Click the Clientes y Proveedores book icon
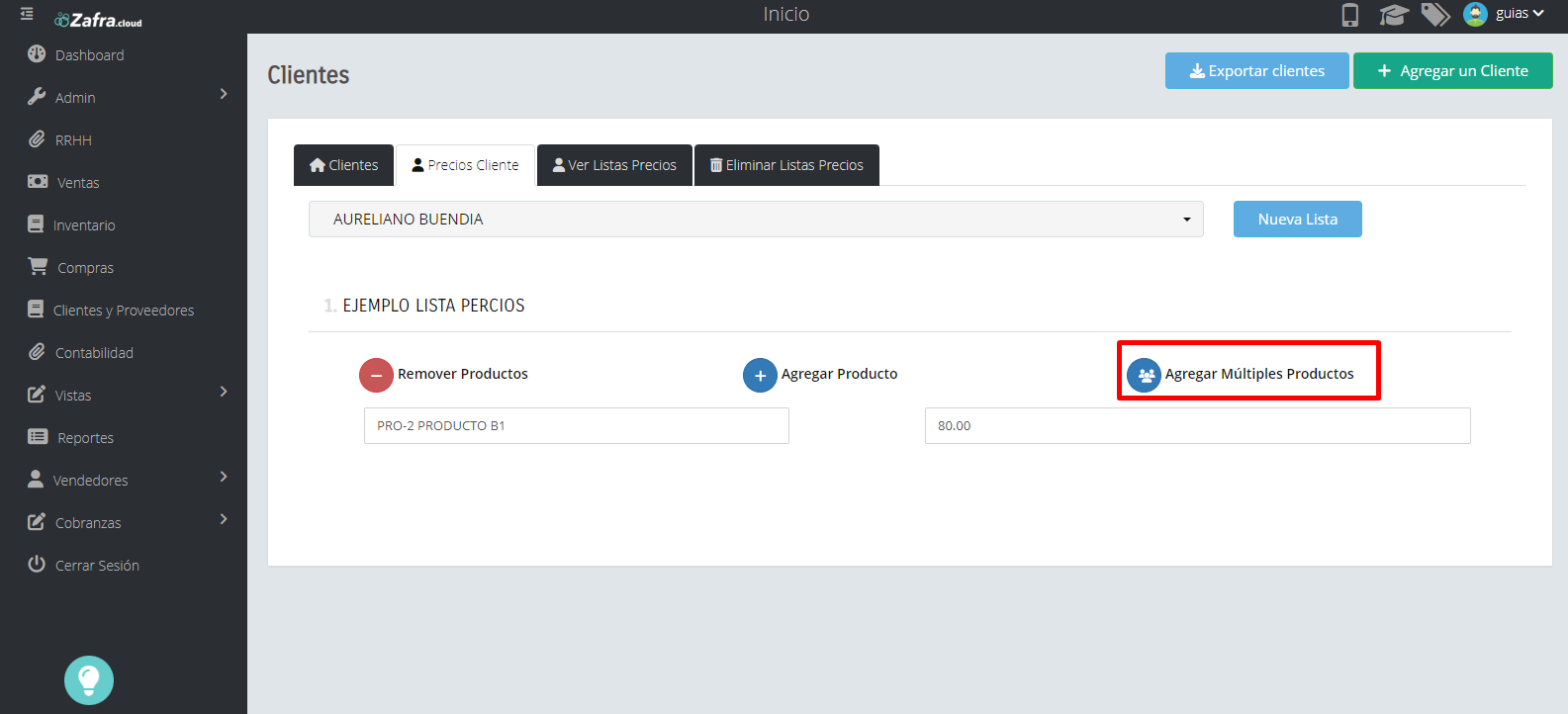 [x=36, y=310]
